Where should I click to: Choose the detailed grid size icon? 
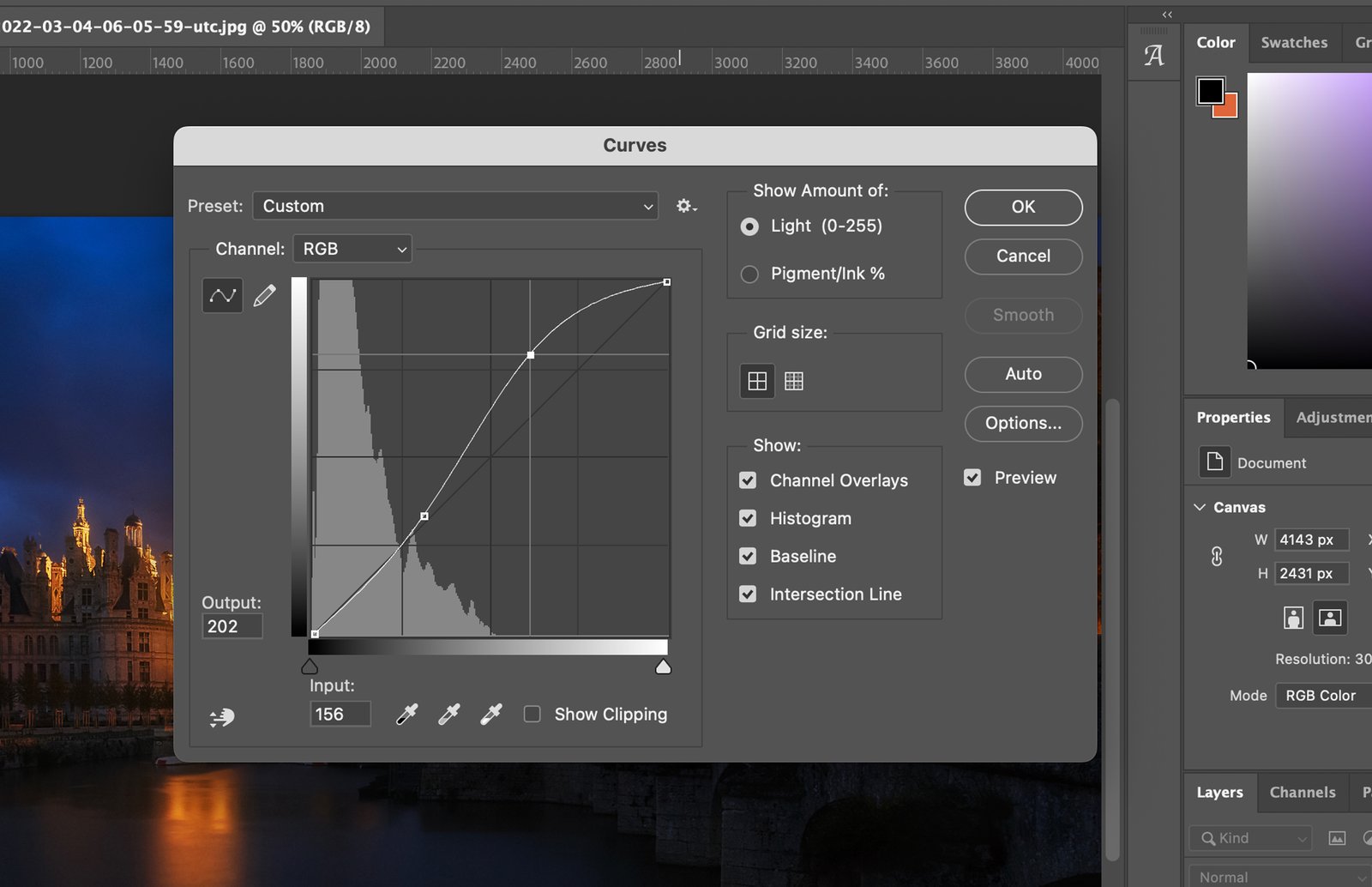(794, 381)
